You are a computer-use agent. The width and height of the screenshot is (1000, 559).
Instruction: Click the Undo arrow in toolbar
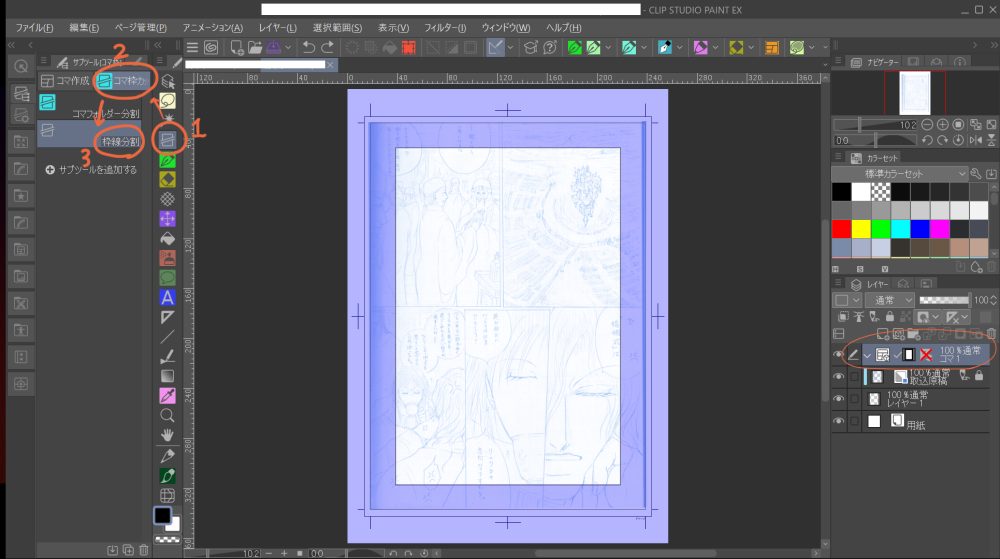point(309,47)
